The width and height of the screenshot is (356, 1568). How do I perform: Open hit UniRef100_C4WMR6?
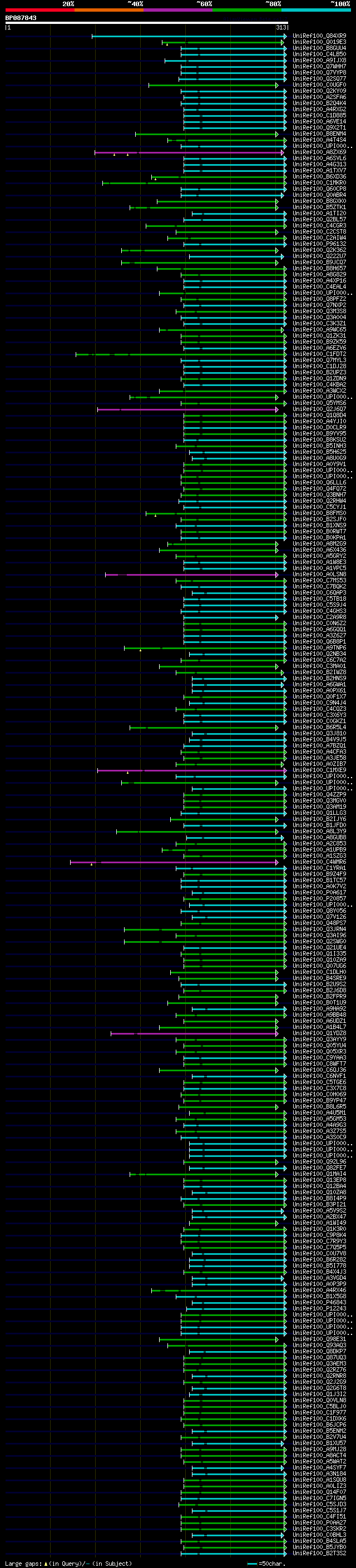[x=319, y=862]
